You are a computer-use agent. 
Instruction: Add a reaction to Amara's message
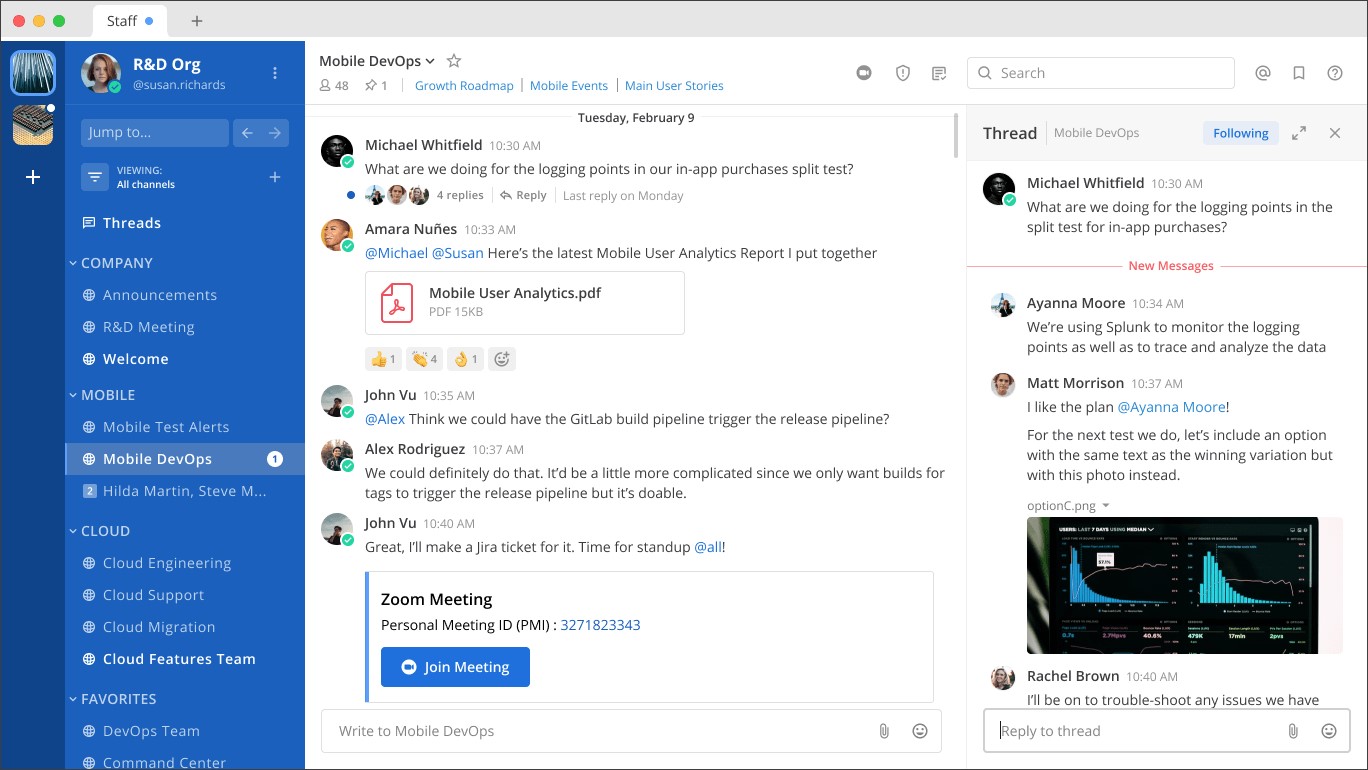502,358
